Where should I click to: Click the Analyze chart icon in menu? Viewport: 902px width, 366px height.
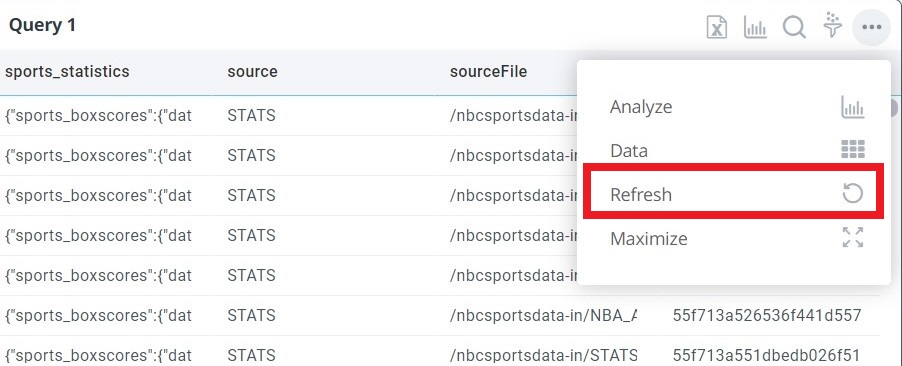pos(853,107)
